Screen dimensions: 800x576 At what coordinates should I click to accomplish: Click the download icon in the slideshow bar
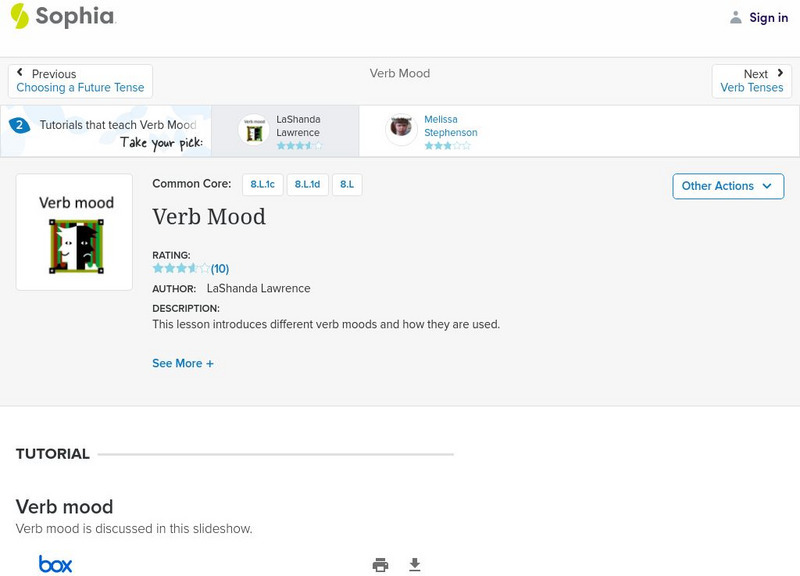tap(415, 565)
